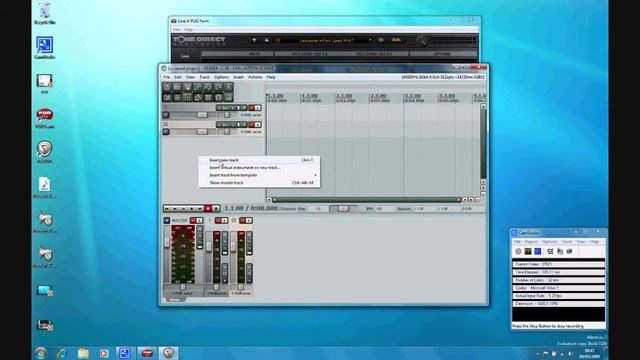
Task: Click transport go-to-start button
Action: tap(167, 209)
